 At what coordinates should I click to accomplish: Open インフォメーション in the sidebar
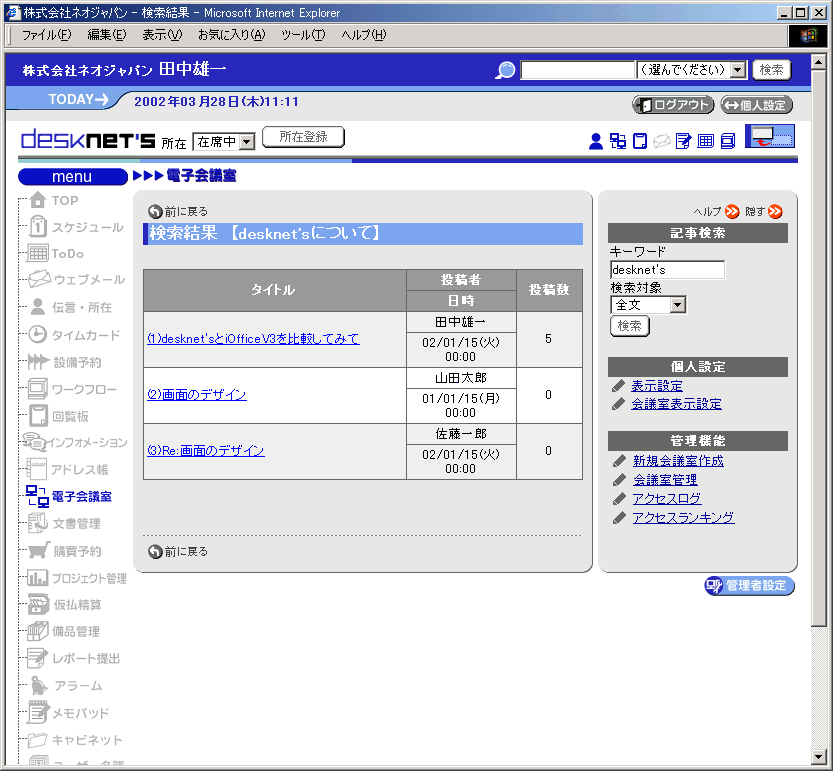tap(75, 442)
